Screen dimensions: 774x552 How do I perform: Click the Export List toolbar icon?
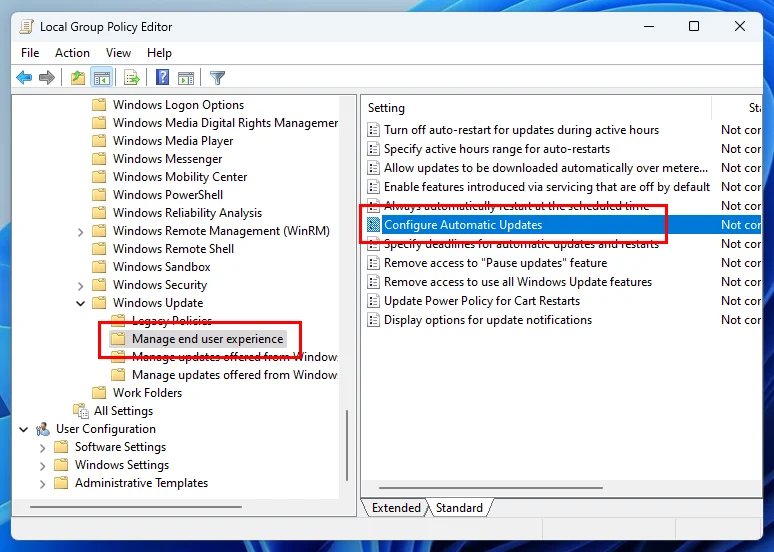(132, 78)
